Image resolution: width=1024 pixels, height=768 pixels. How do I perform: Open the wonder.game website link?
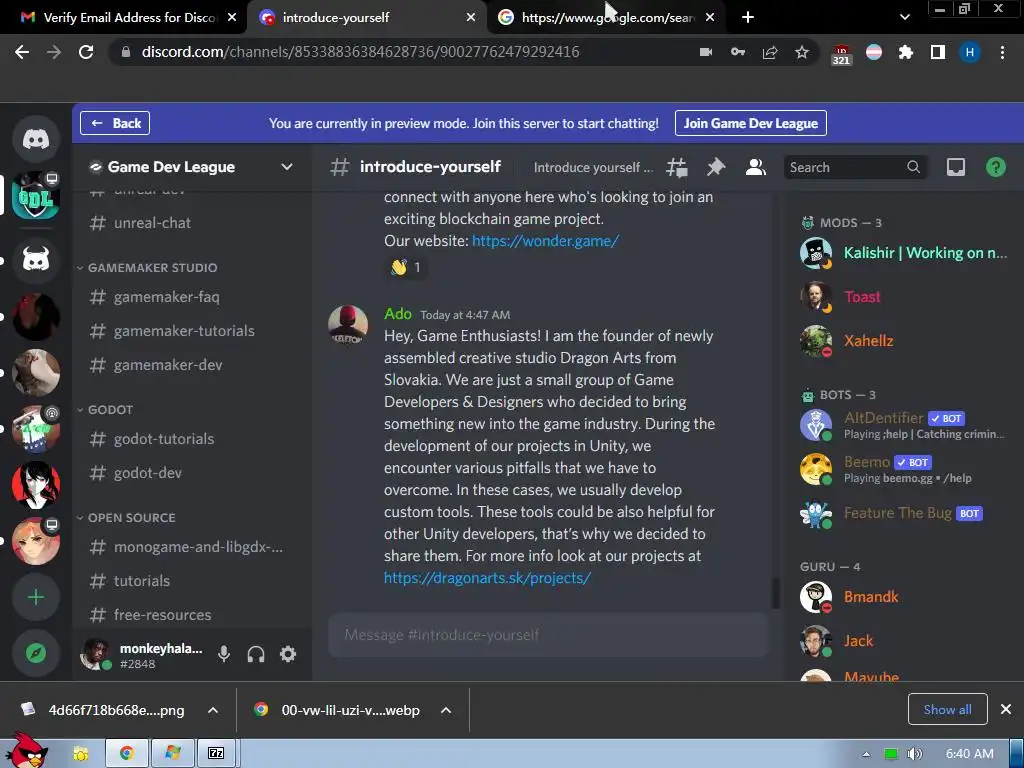point(545,241)
